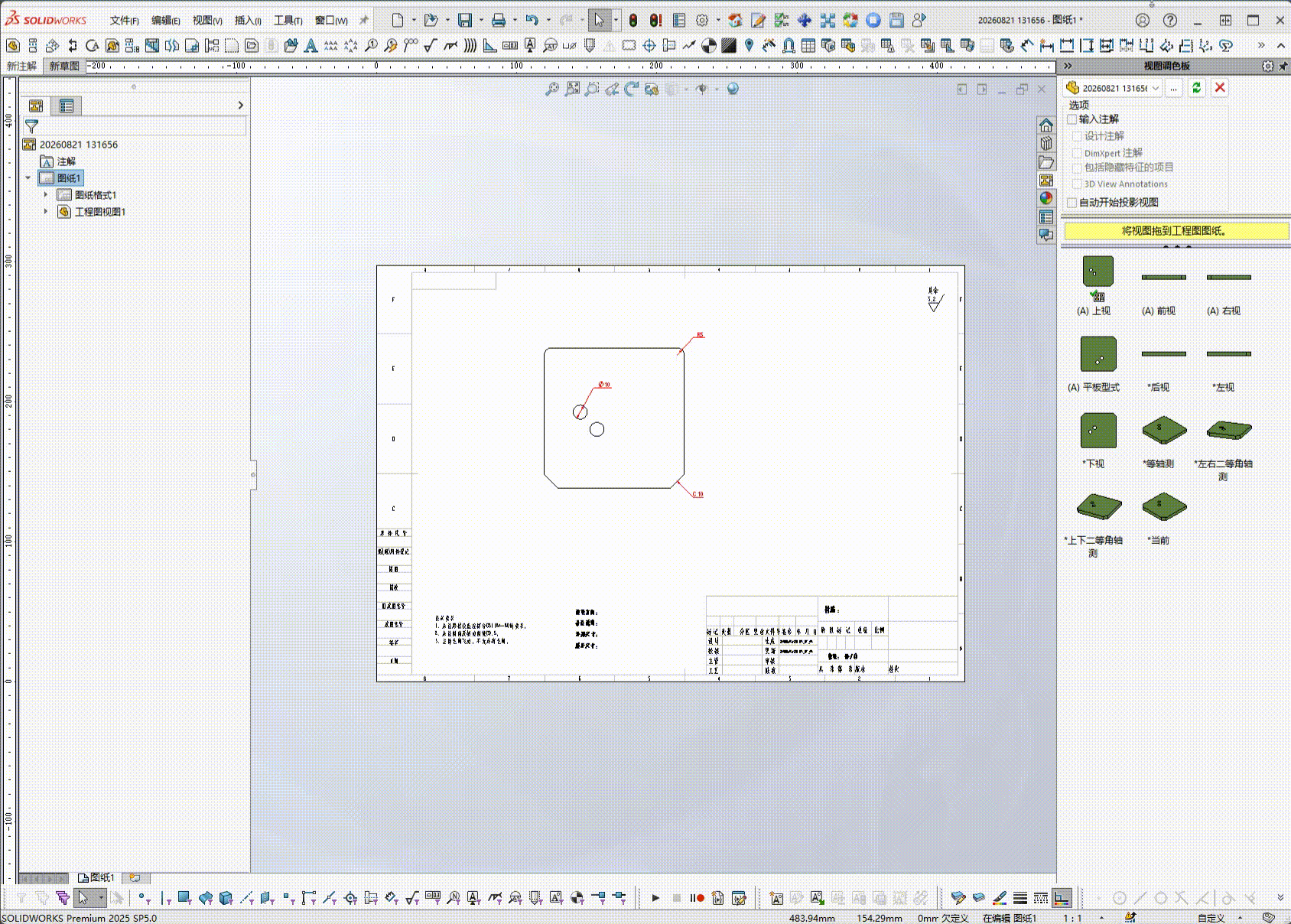The image size is (1291, 924).
Task: Click the macro Record button
Action: point(698,898)
